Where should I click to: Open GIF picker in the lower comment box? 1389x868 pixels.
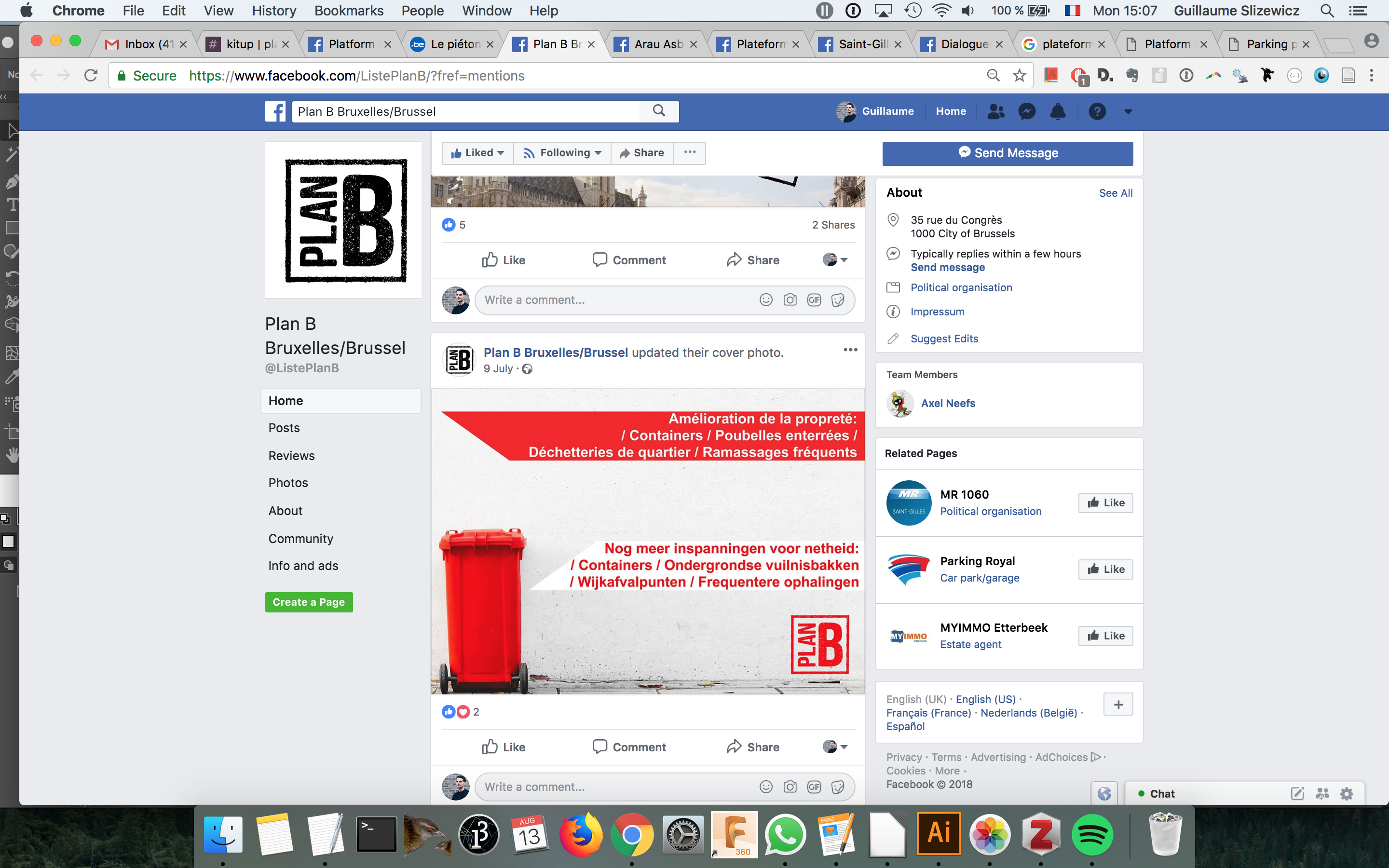(814, 787)
